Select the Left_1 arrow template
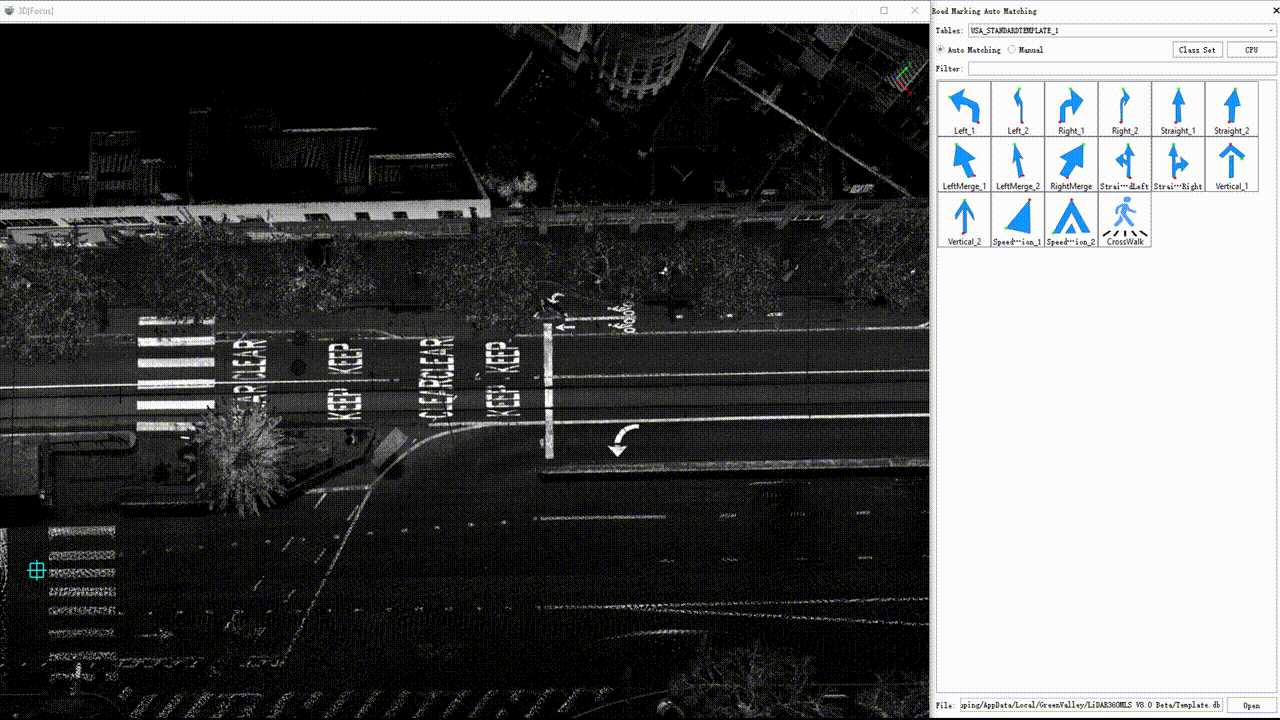The width and height of the screenshot is (1280, 720). pos(964,109)
